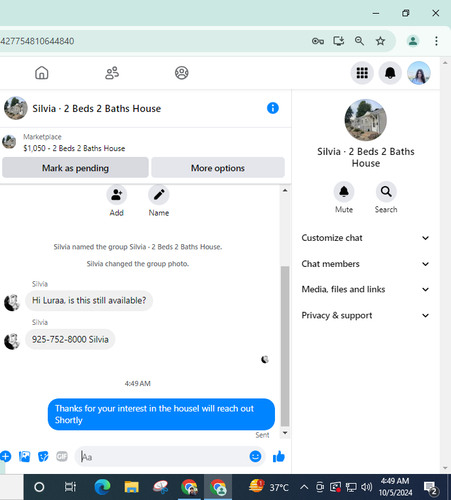Bookmark this page with star icon

380,41
